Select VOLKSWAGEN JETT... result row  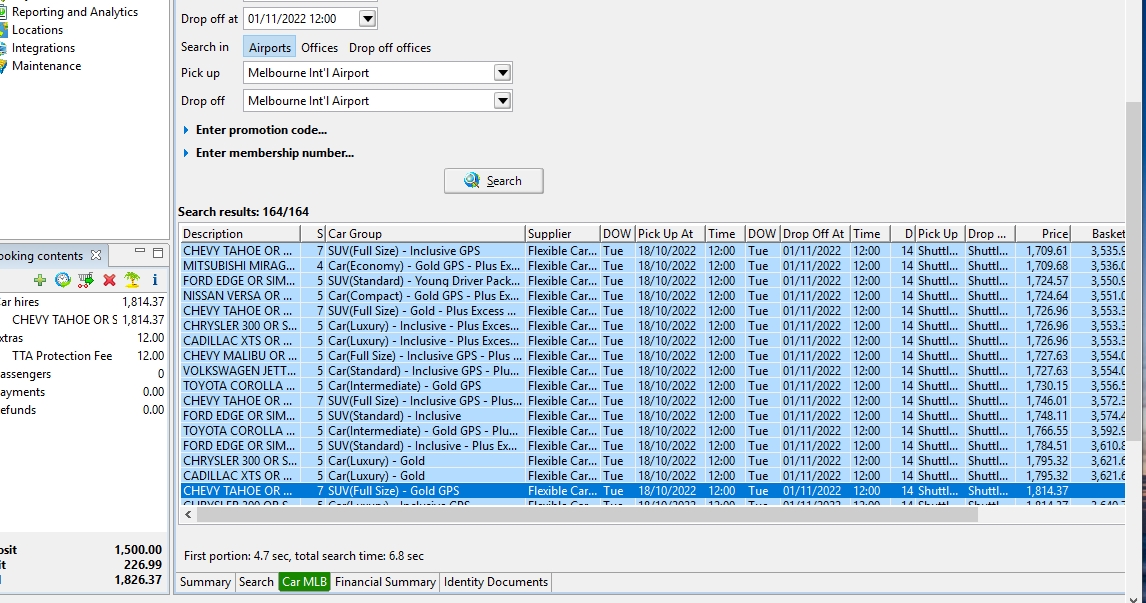[653, 371]
